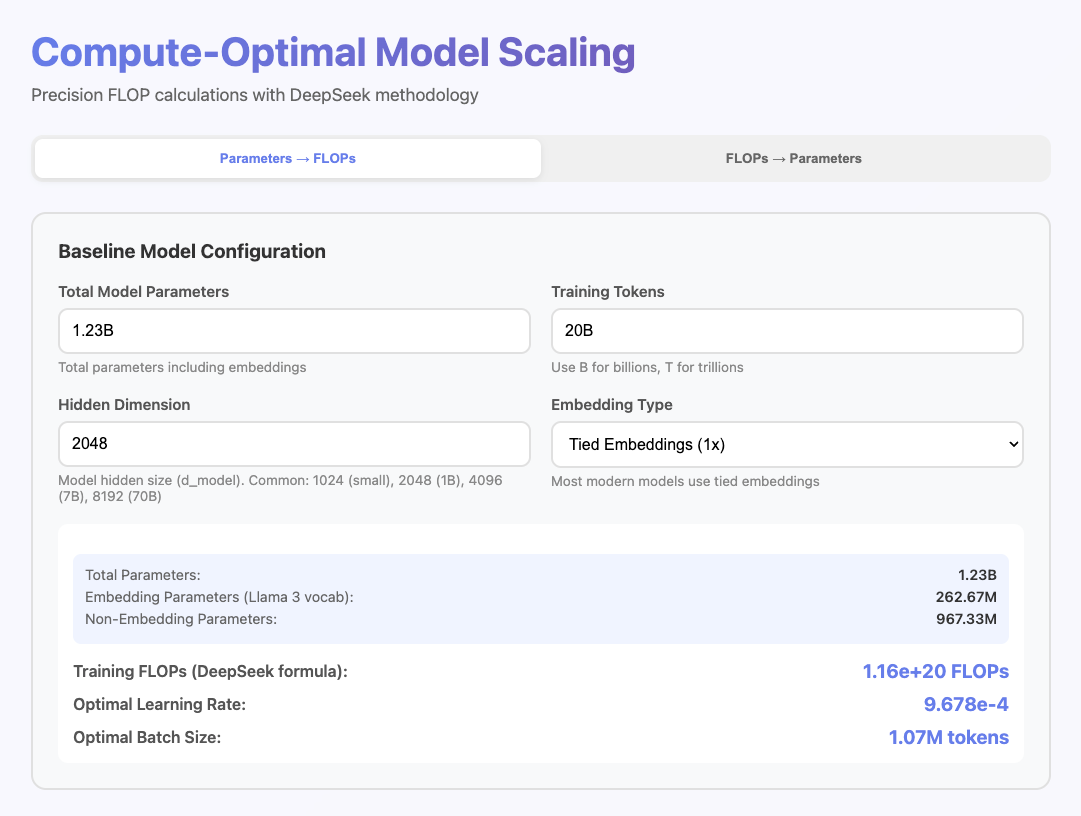Viewport: 1081px width, 816px height.
Task: Click the chevron arrow on Tied Embeddings selector
Action: [1014, 444]
